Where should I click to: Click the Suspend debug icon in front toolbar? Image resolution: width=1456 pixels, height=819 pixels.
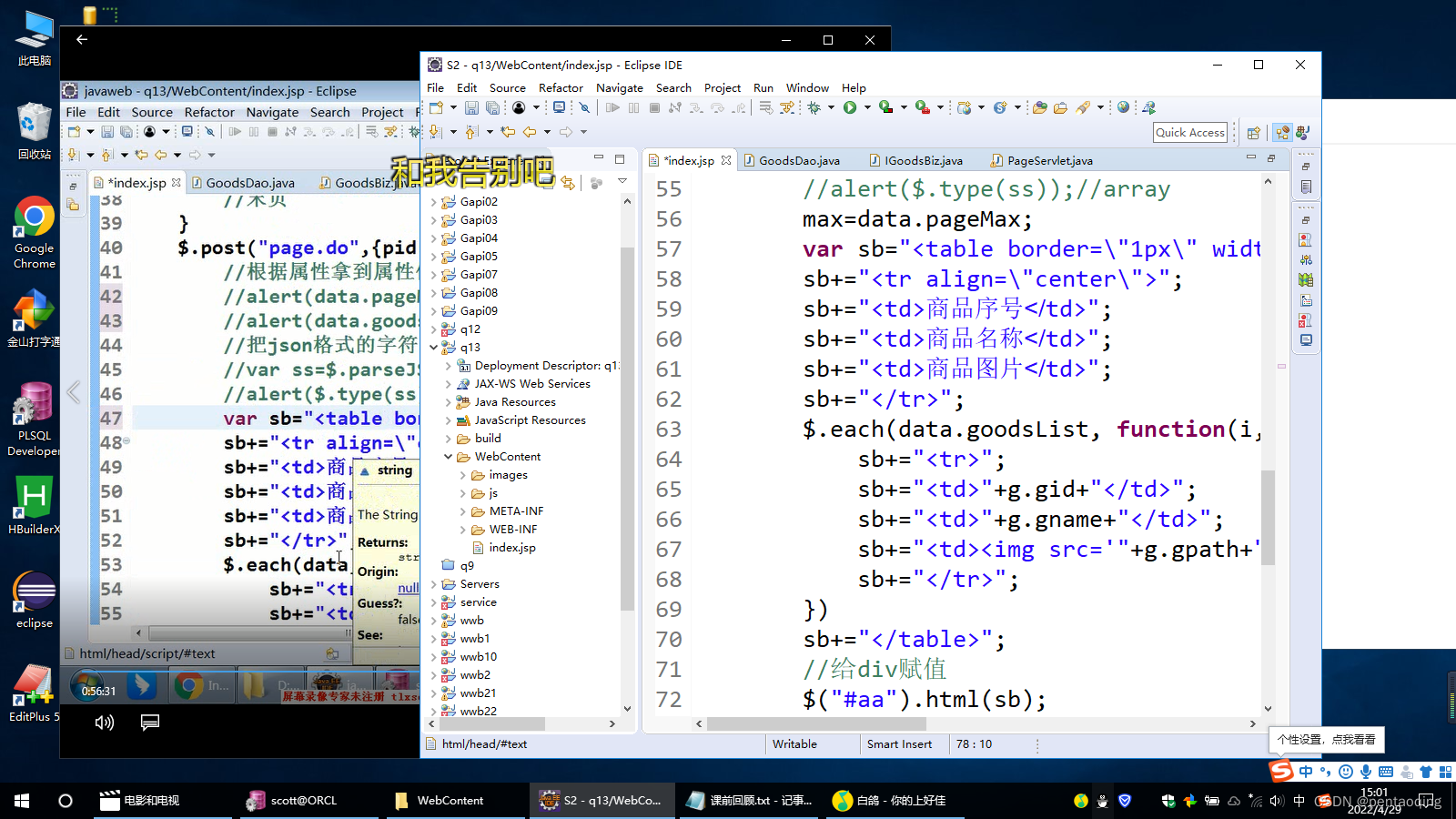(x=633, y=107)
